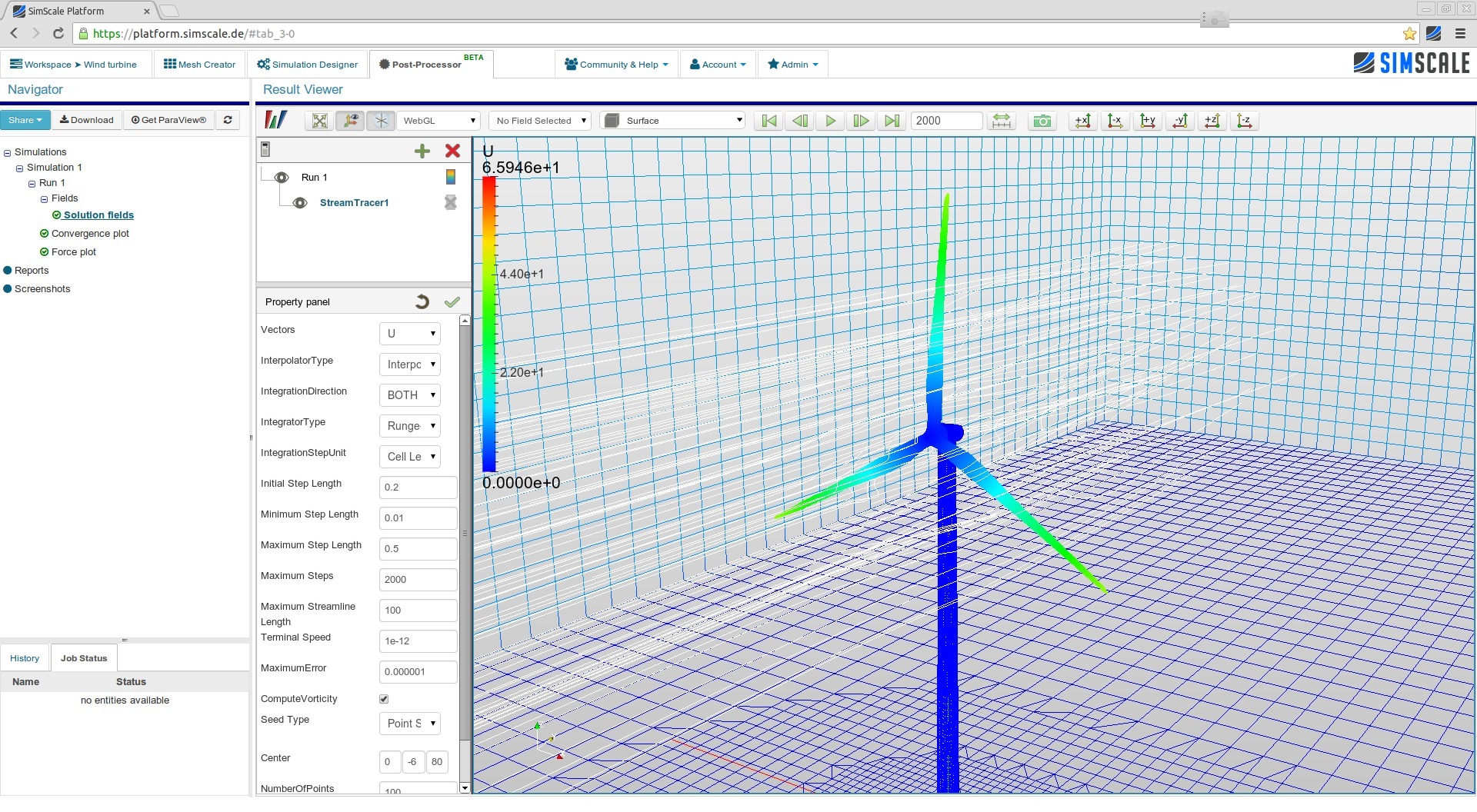The height and width of the screenshot is (812, 1477).
Task: Hide the Run 1 result with eye icon
Action: [x=282, y=178]
